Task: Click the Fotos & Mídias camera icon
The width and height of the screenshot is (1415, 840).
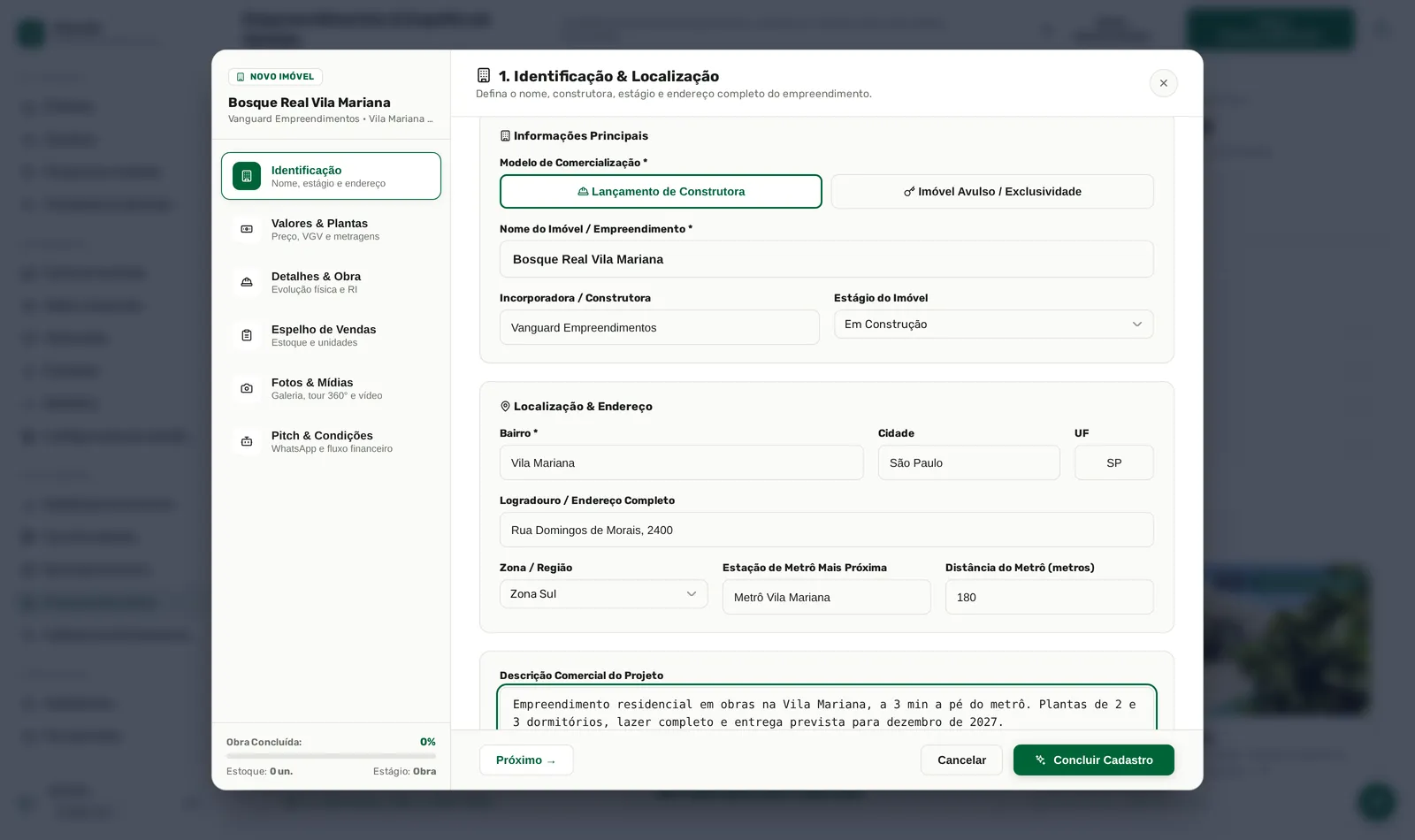Action: pyautogui.click(x=247, y=388)
